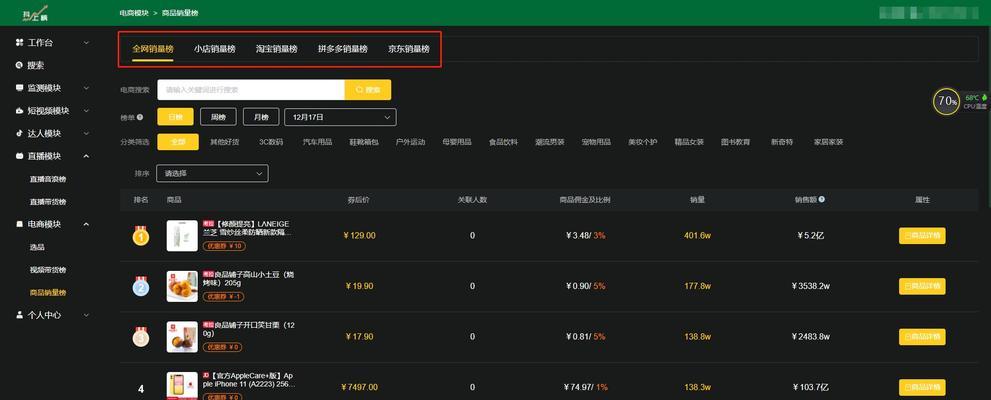Viewport: 991px width, 400px height.
Task: Filter by 其他好货 category
Action: pos(224,142)
